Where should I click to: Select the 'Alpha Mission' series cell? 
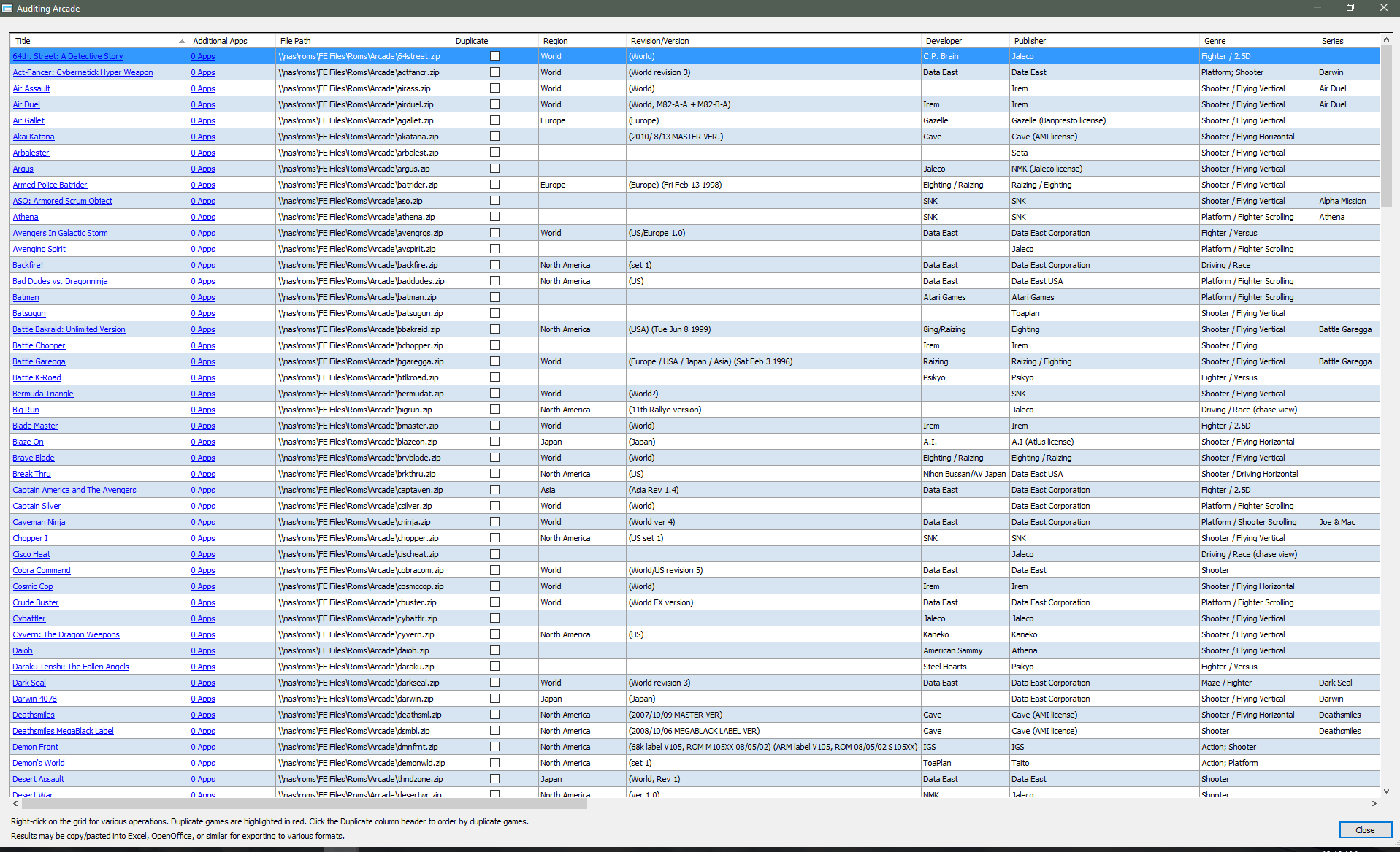(x=1348, y=201)
